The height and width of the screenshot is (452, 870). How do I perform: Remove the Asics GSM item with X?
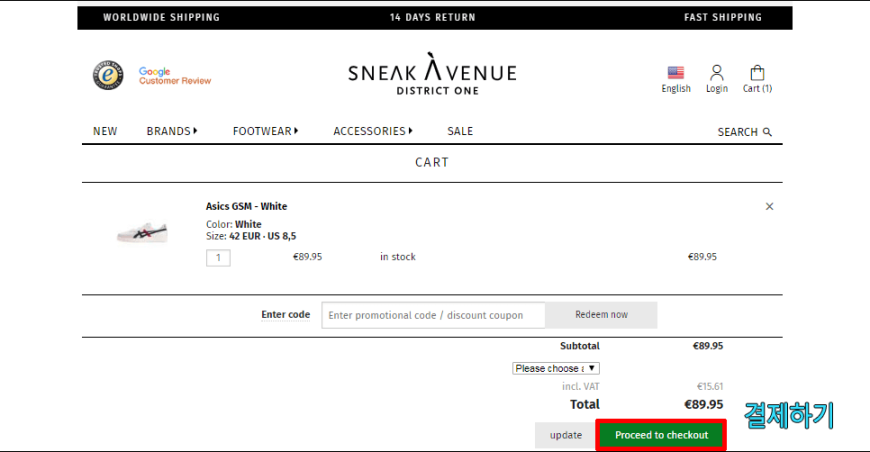pos(769,206)
